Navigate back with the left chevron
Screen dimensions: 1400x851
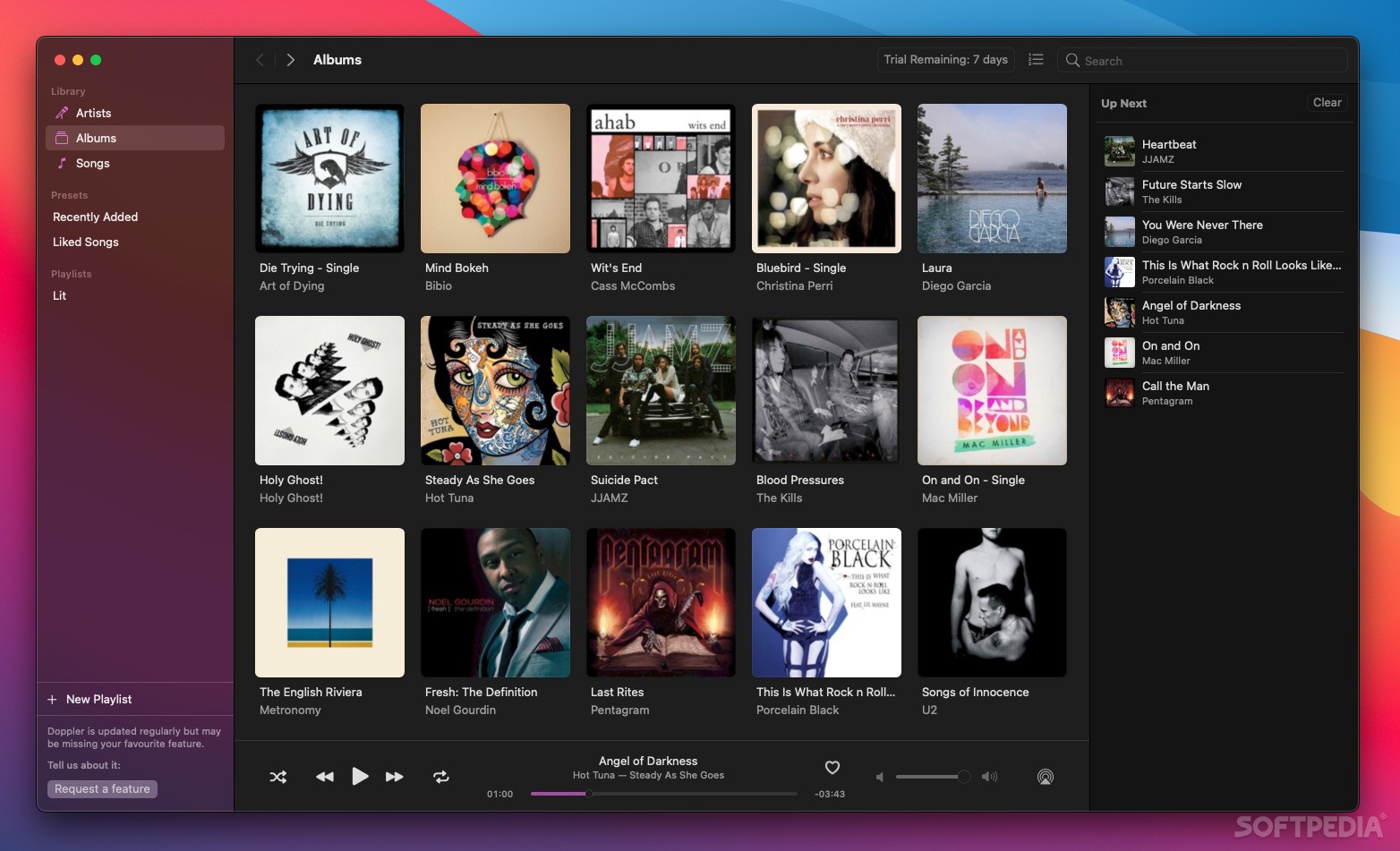[x=260, y=60]
